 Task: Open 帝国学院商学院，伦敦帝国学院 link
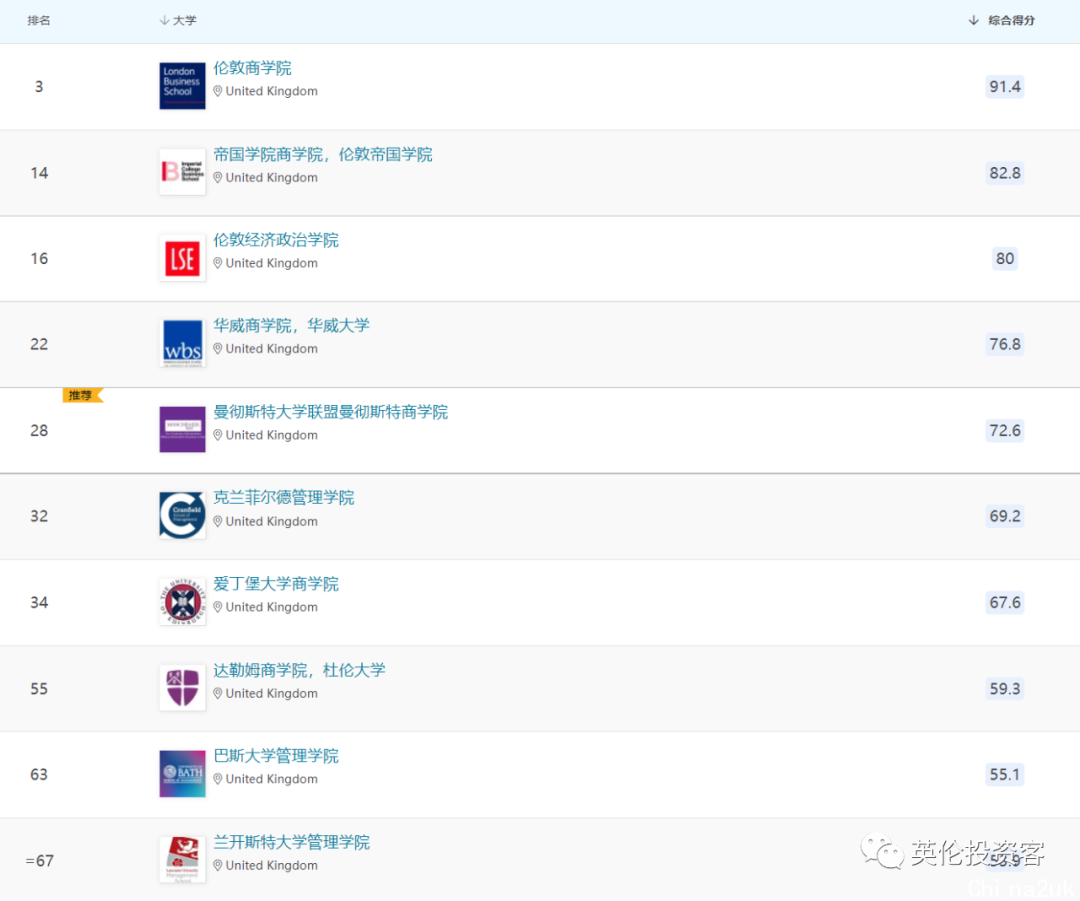(323, 154)
